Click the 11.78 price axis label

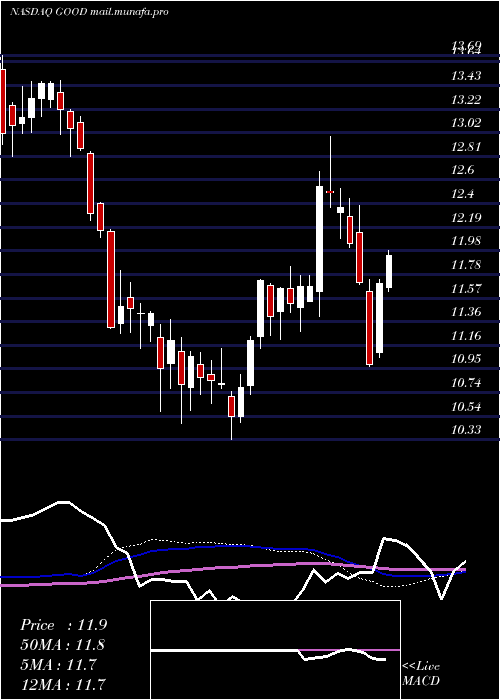(466, 265)
